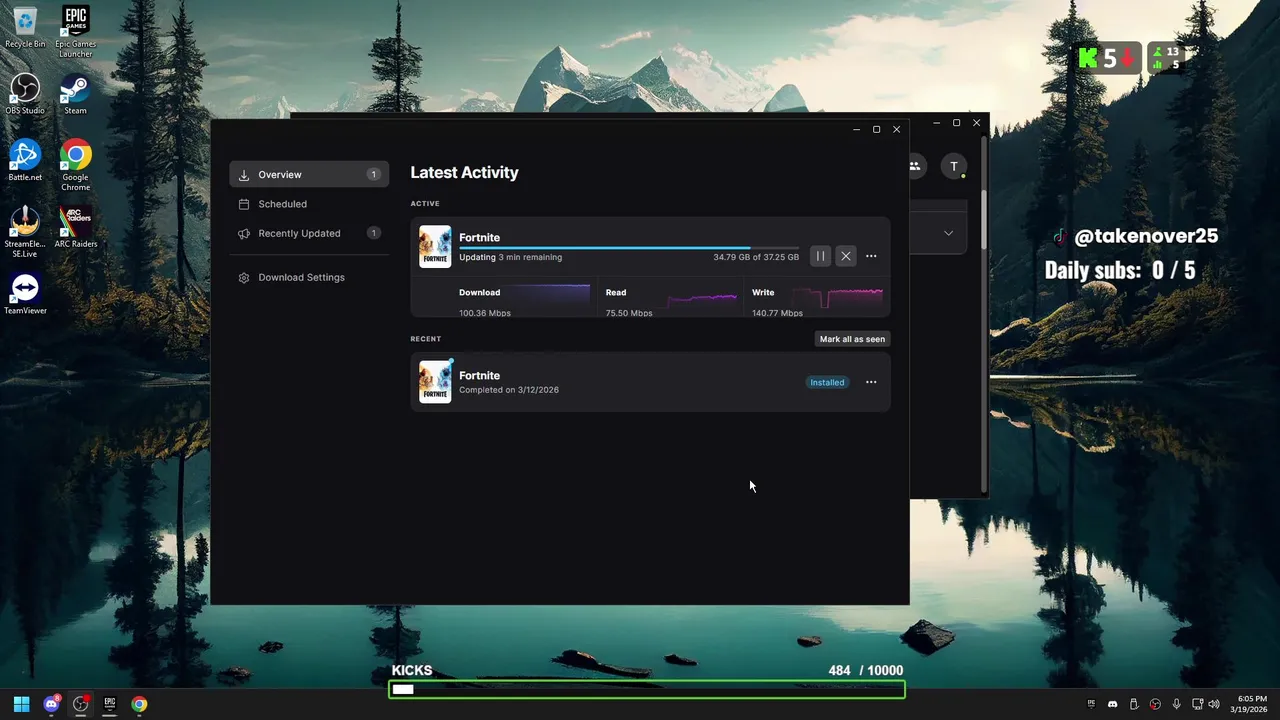Click Mark all as seen button

[852, 339]
